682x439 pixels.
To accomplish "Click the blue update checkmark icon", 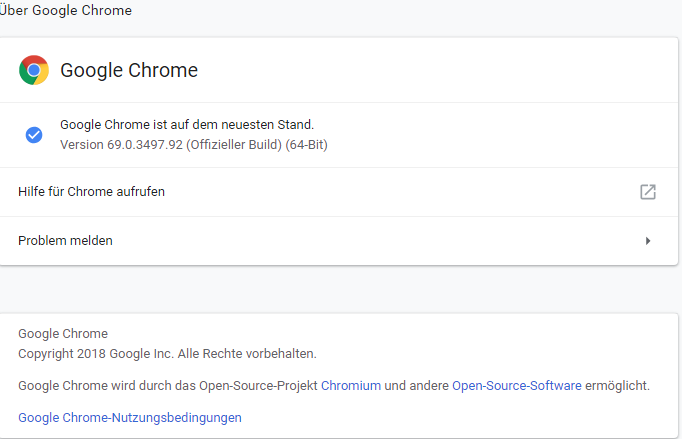I will click(x=34, y=134).
